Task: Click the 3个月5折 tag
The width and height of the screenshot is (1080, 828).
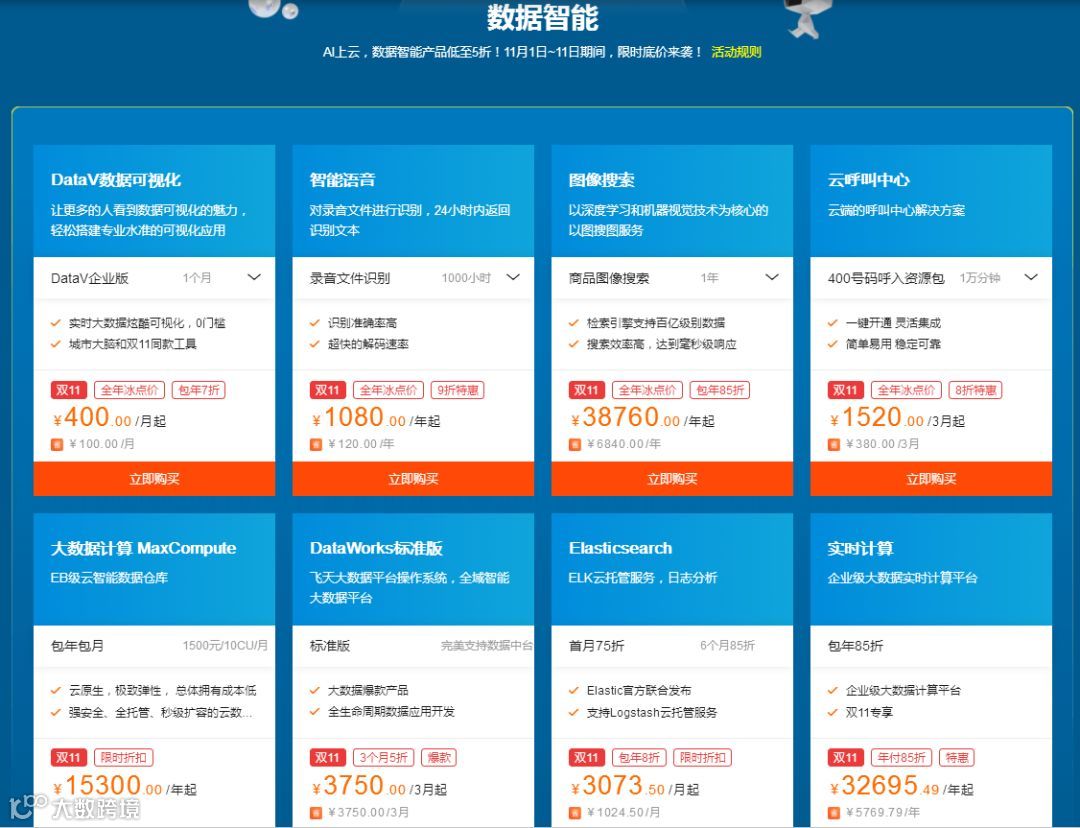Action: pos(384,758)
